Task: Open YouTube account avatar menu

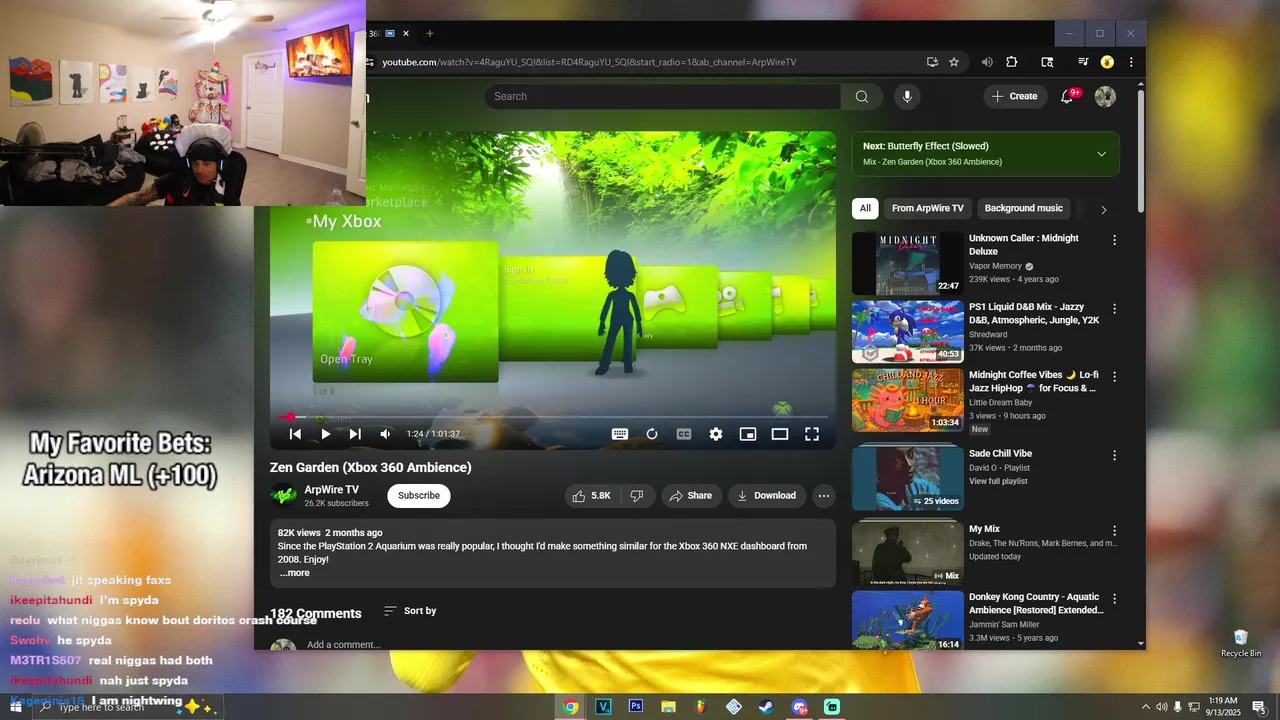Action: [1105, 96]
